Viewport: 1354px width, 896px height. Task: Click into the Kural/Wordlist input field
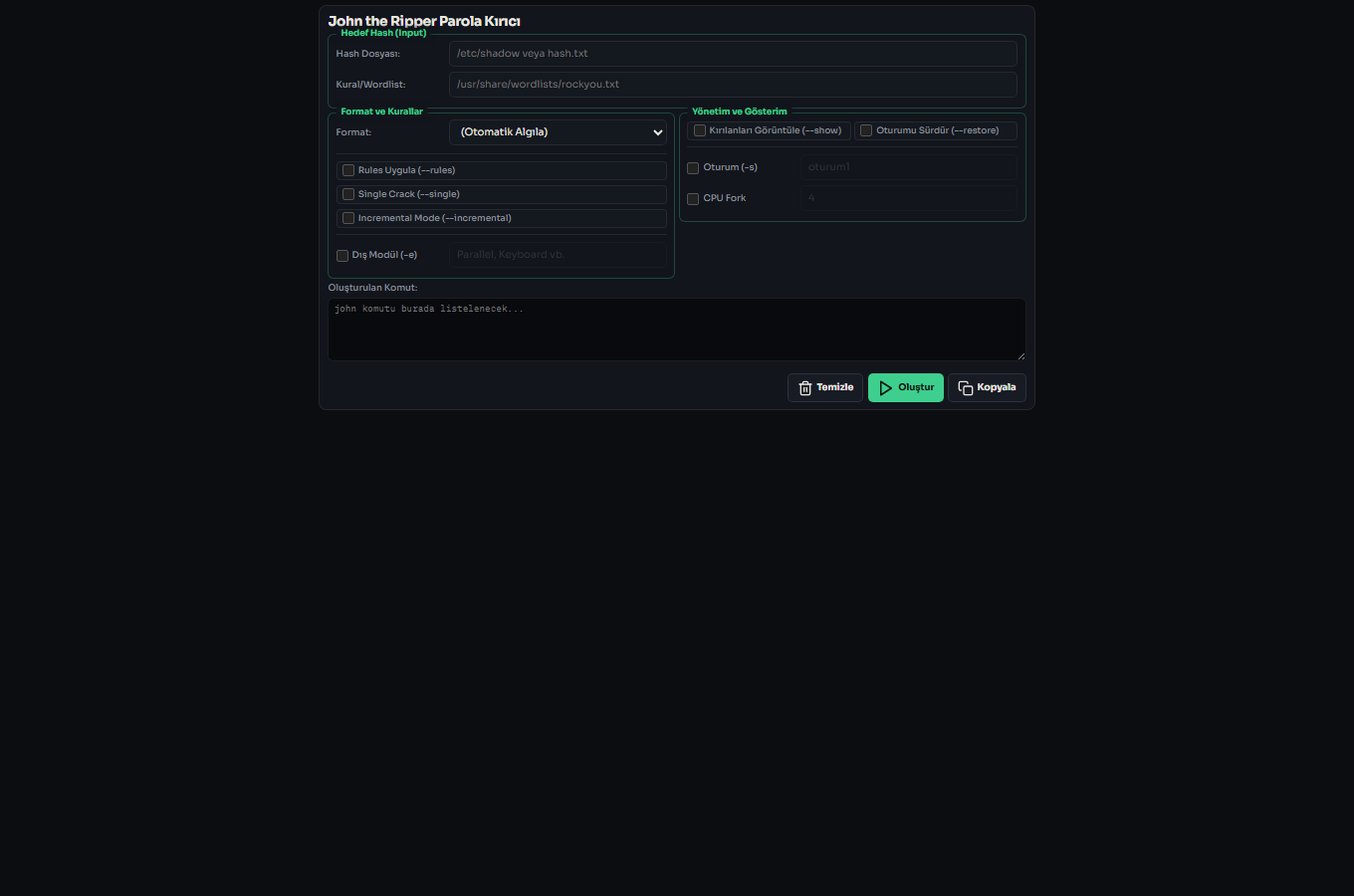click(x=733, y=85)
